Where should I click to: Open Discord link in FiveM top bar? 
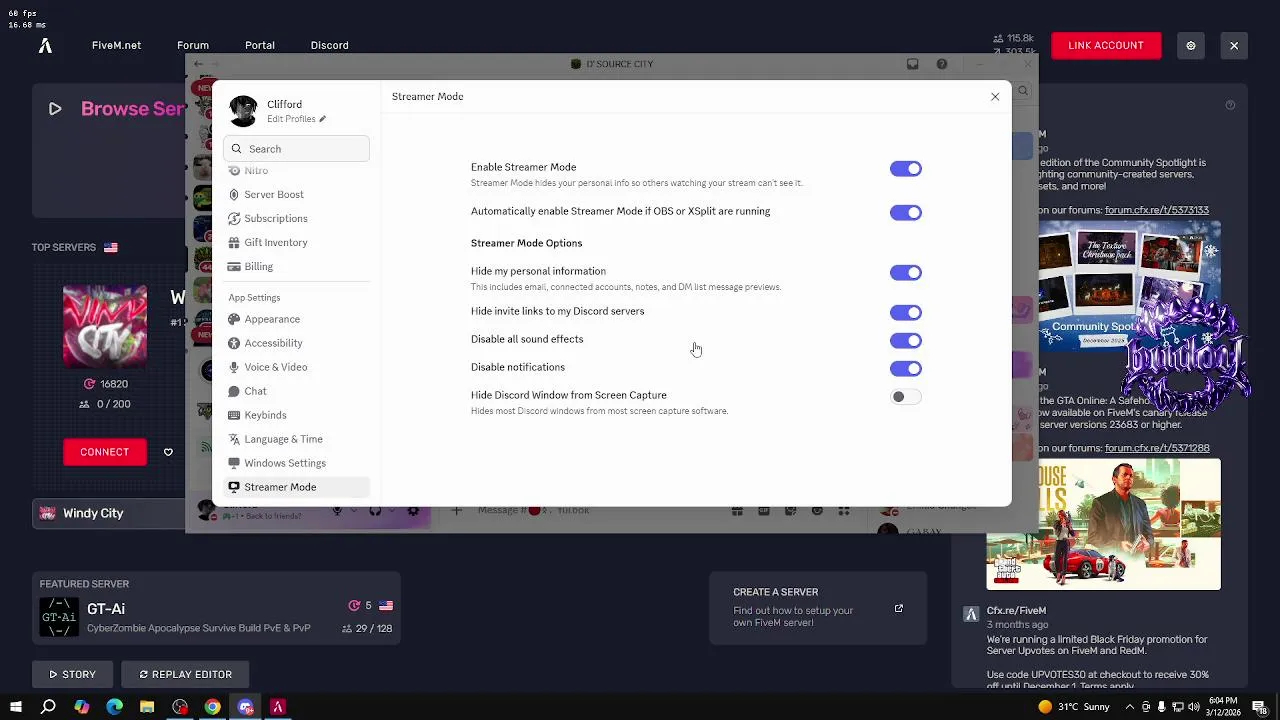tap(329, 45)
